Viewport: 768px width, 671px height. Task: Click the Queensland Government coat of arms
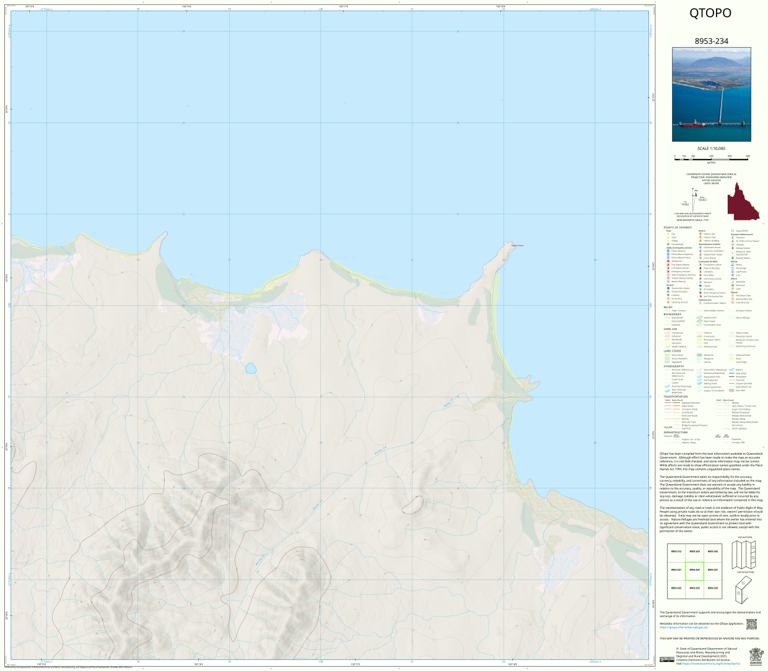[x=755, y=656]
